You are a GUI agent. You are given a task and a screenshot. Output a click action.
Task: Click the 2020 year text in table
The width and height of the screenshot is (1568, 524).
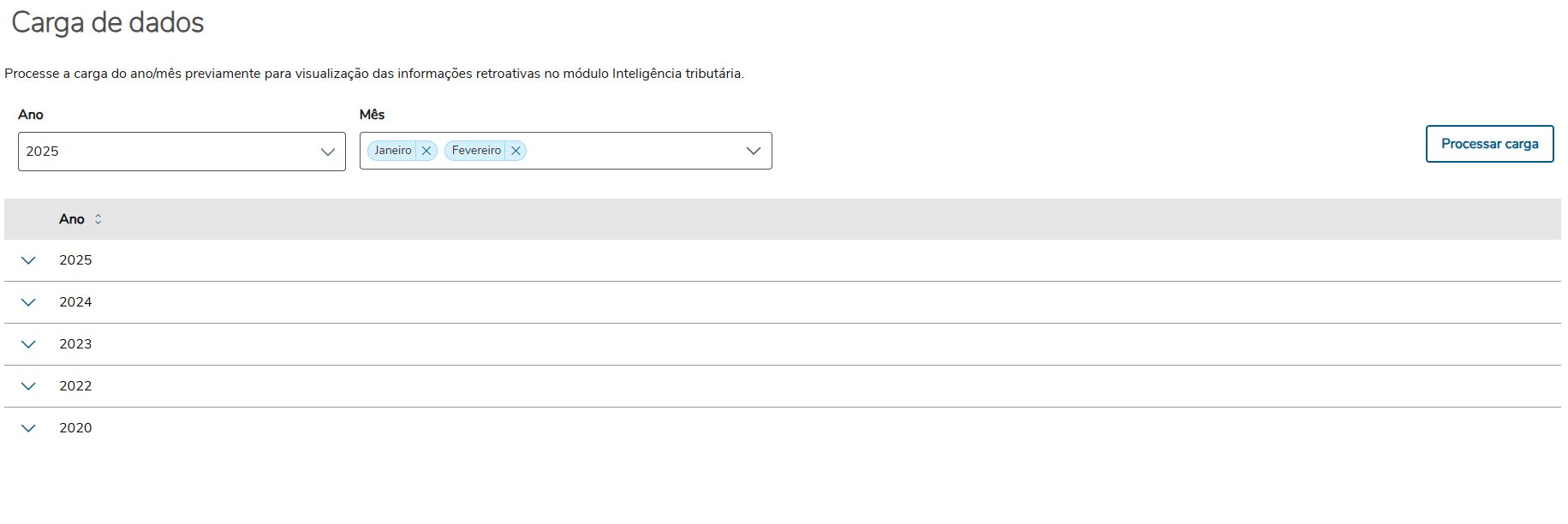75,428
